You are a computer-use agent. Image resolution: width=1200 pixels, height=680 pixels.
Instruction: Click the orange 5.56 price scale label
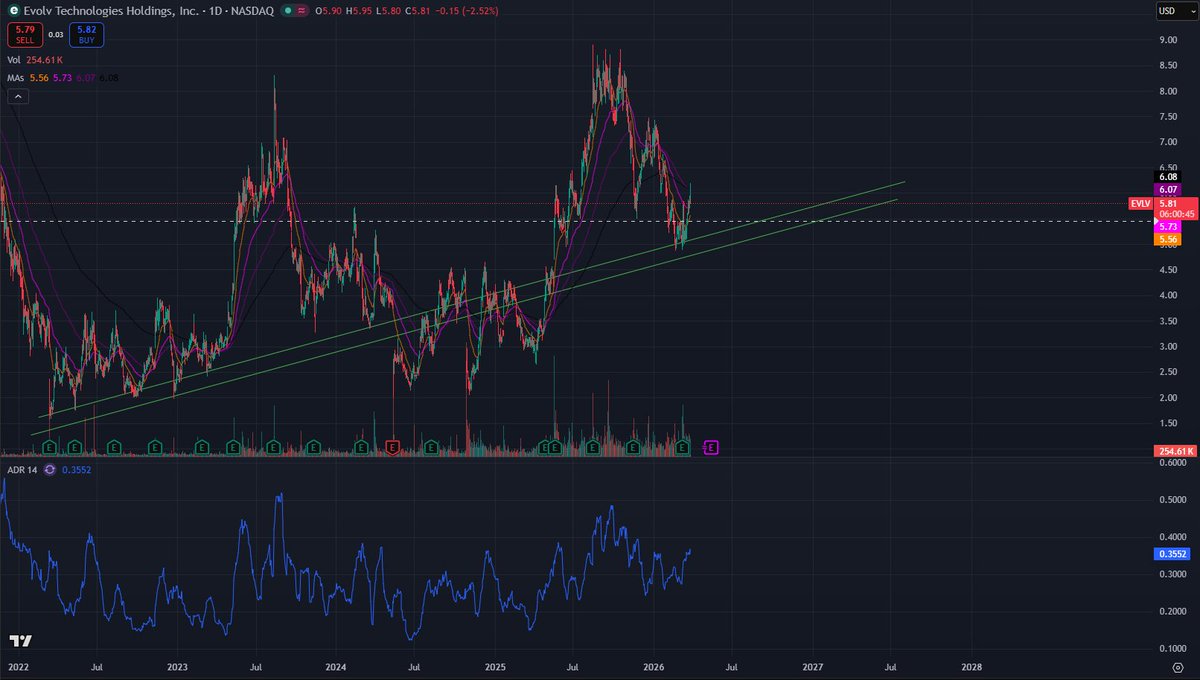click(x=1168, y=240)
